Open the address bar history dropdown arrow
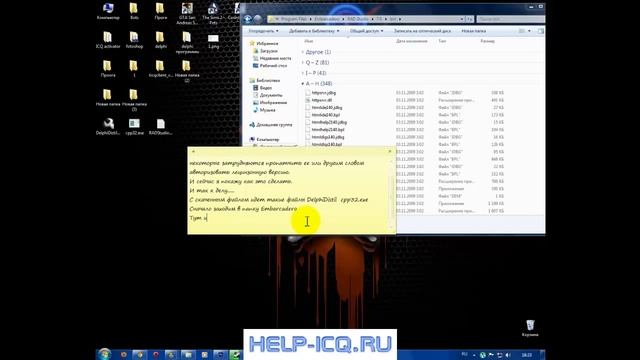Viewport: 640px width, 360px height. click(462, 19)
